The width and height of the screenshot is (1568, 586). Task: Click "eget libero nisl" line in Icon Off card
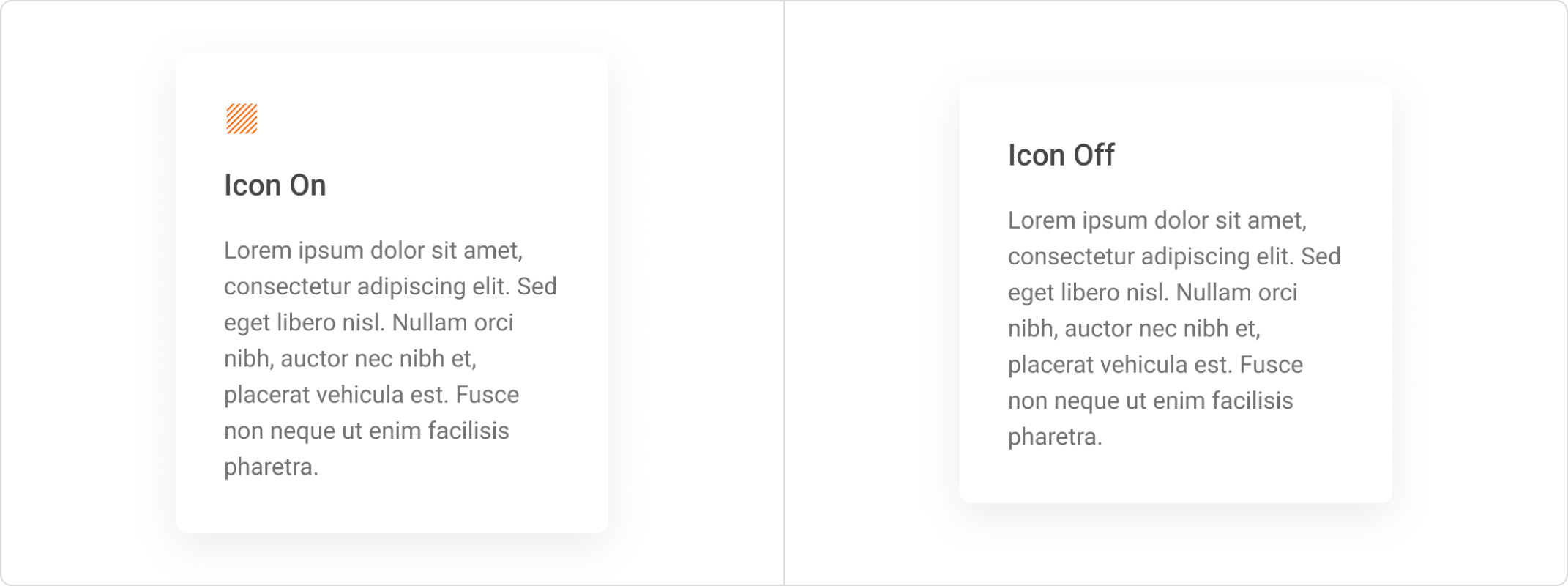tap(1153, 292)
